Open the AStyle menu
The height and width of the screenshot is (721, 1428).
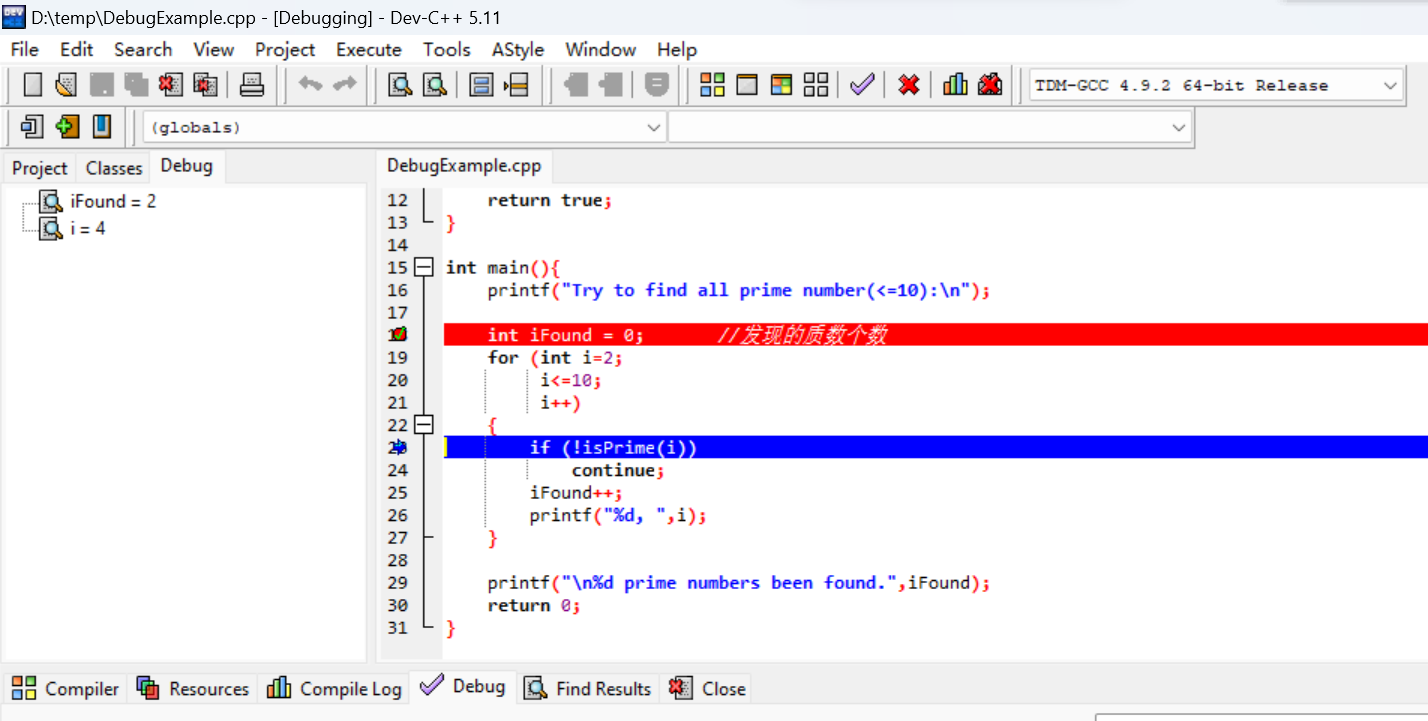pos(518,49)
